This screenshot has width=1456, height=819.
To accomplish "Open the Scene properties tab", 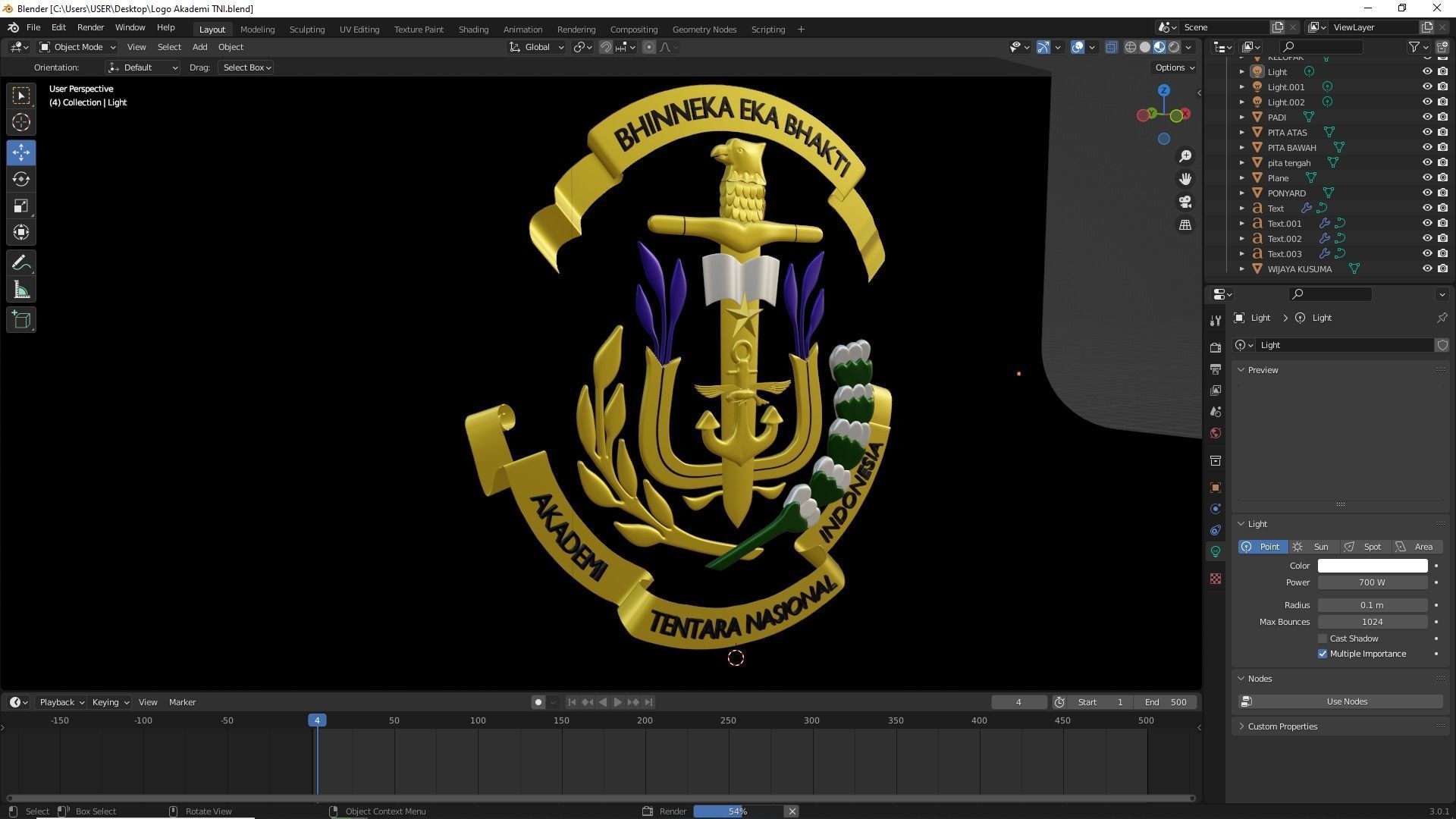I will (1216, 412).
